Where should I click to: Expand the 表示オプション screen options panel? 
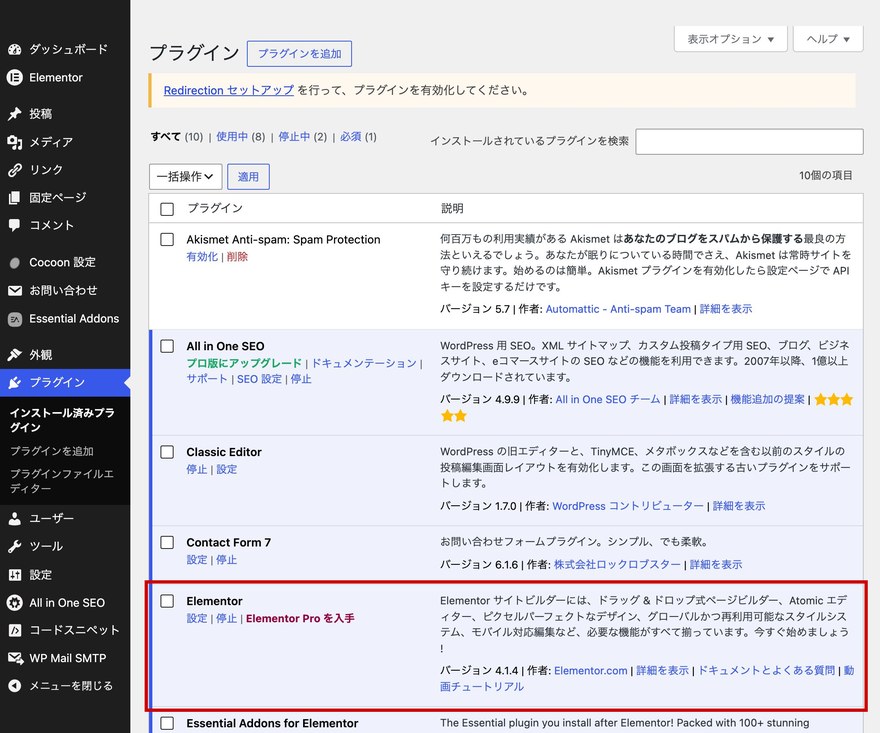pos(731,39)
